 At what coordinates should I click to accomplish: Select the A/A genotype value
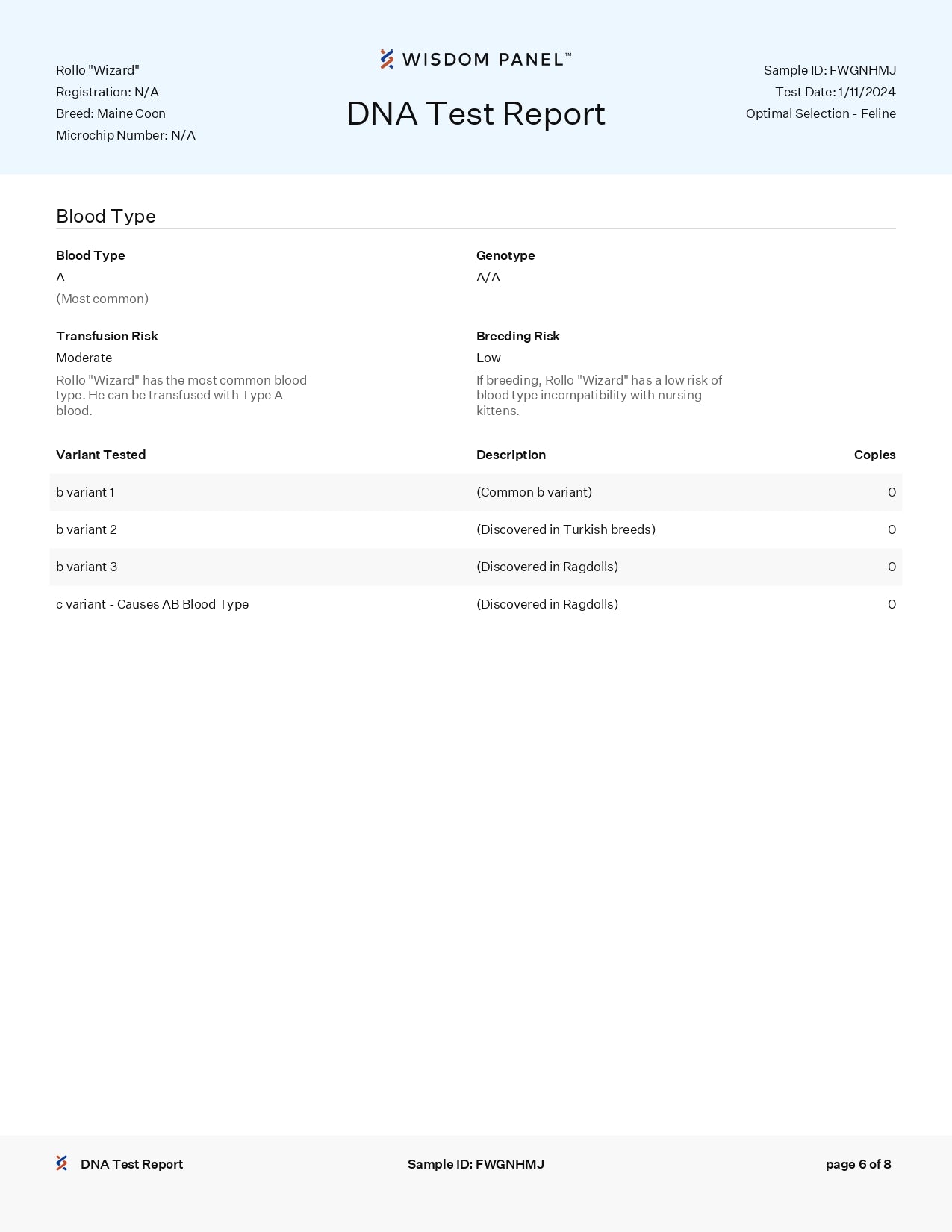tap(488, 277)
